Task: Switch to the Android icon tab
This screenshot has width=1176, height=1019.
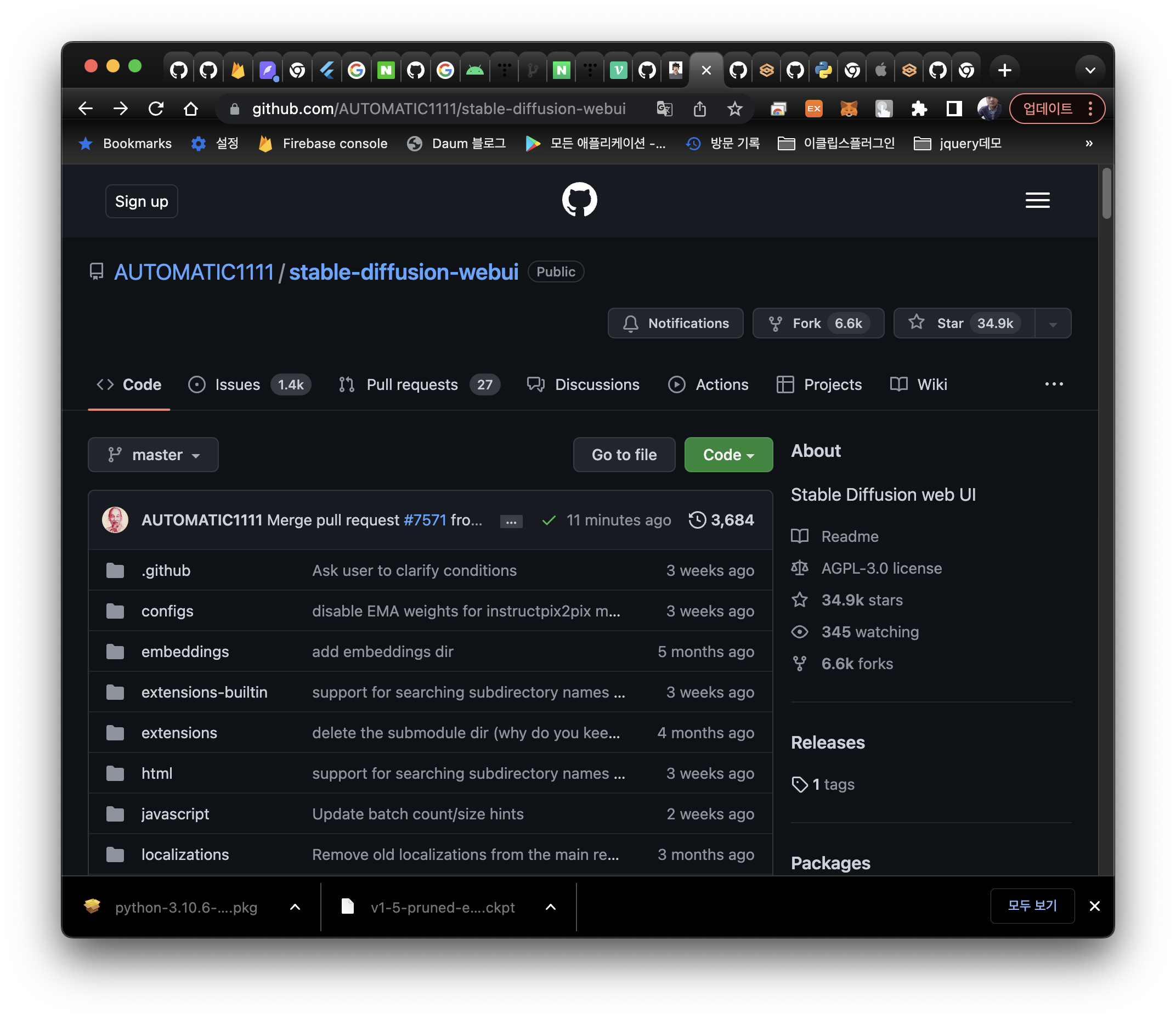Action: (475, 70)
